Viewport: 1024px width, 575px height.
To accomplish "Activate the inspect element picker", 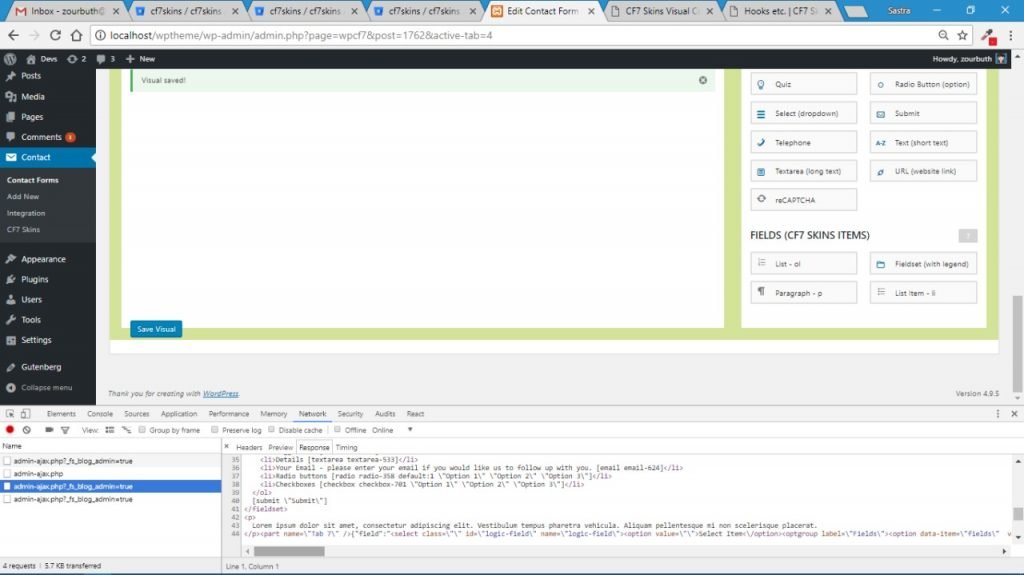I will tap(10, 413).
